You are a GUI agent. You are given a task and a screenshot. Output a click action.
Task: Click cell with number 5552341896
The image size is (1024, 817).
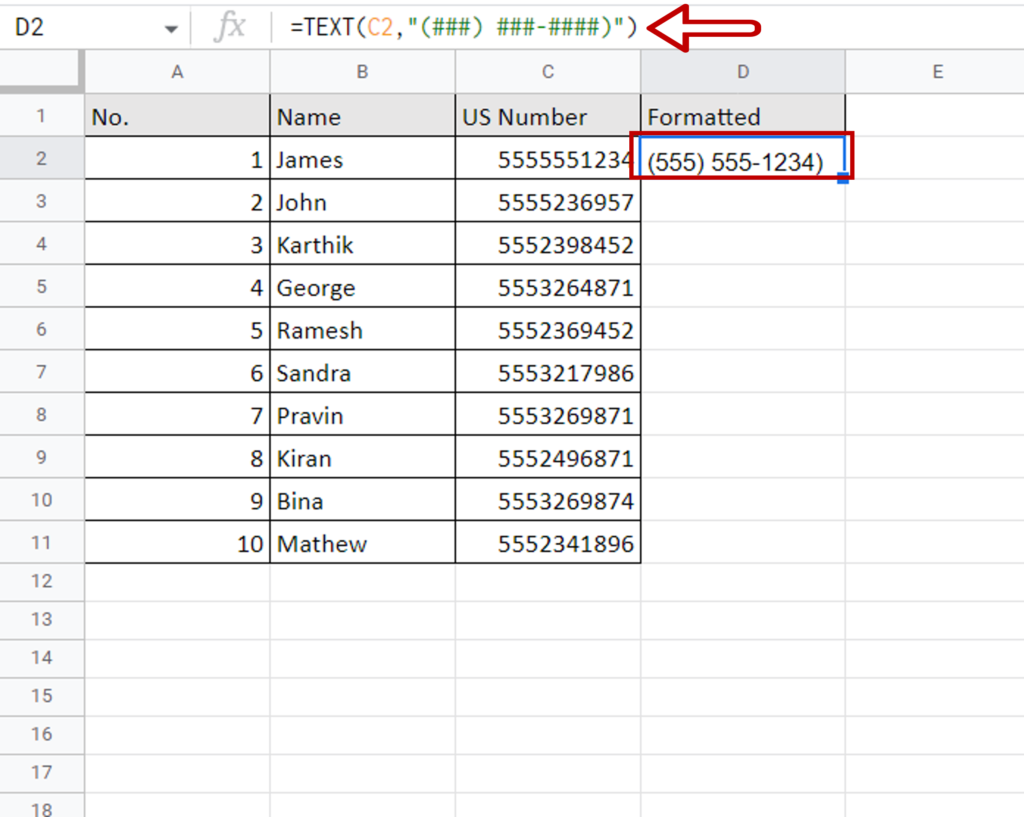click(x=548, y=542)
